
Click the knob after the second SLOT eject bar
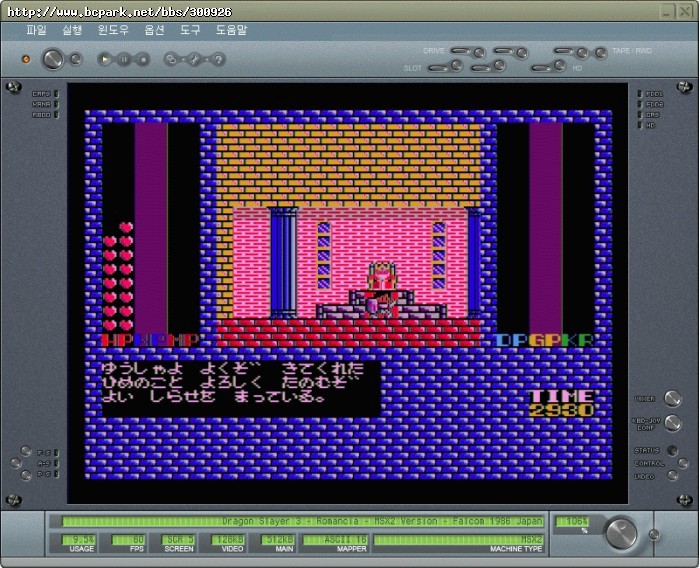click(x=500, y=66)
